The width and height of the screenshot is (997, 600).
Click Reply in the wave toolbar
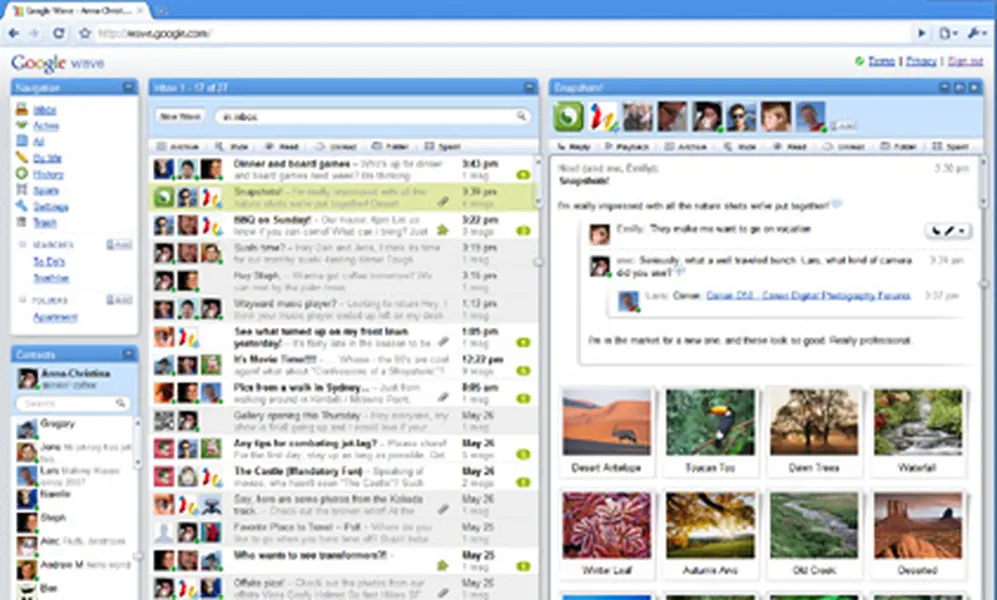coord(574,146)
